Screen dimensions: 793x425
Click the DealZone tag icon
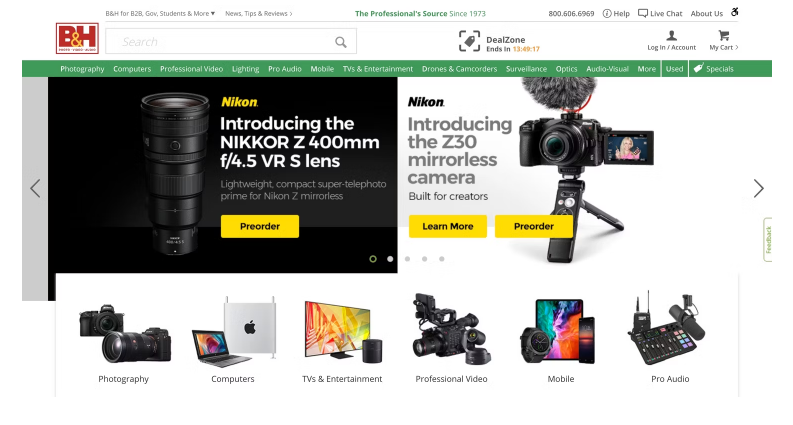click(x=469, y=41)
